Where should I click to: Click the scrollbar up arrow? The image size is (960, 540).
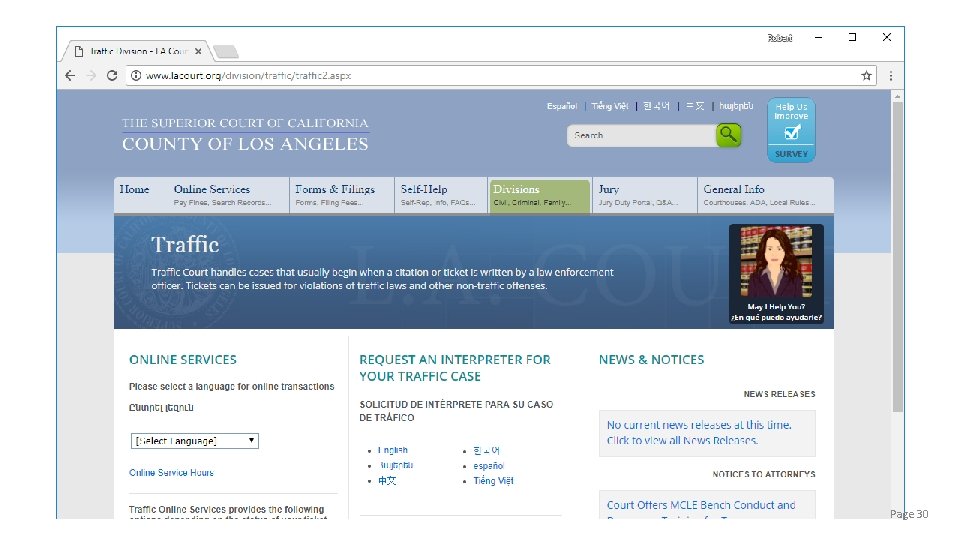[x=898, y=96]
